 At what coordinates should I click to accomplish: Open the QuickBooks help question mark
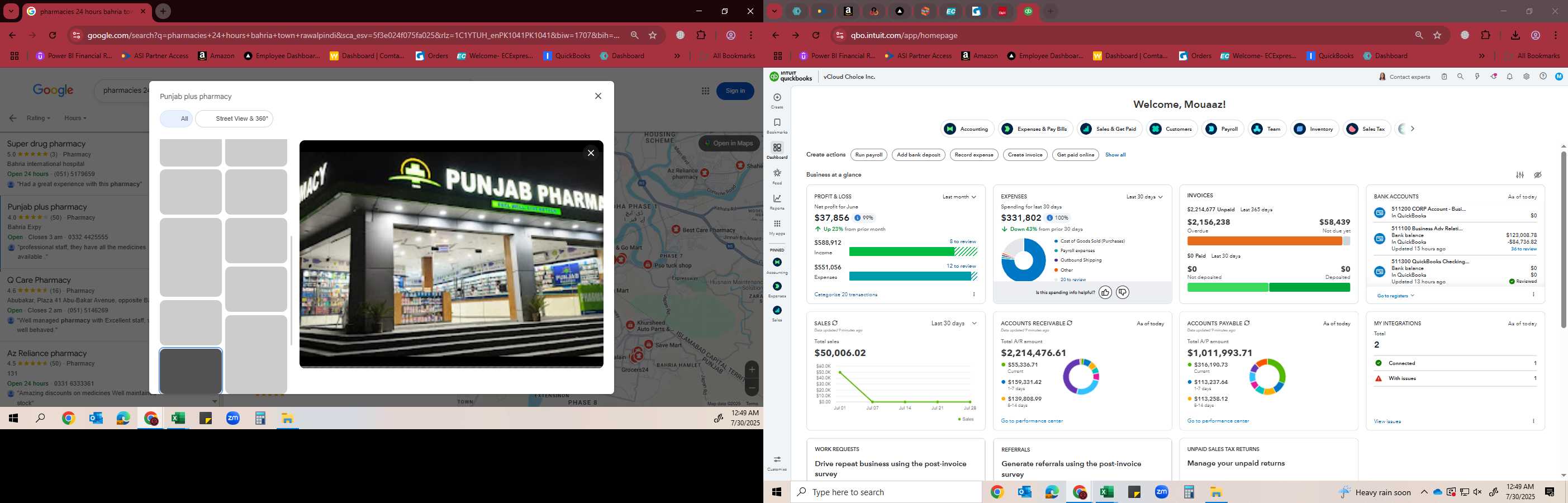point(1543,77)
